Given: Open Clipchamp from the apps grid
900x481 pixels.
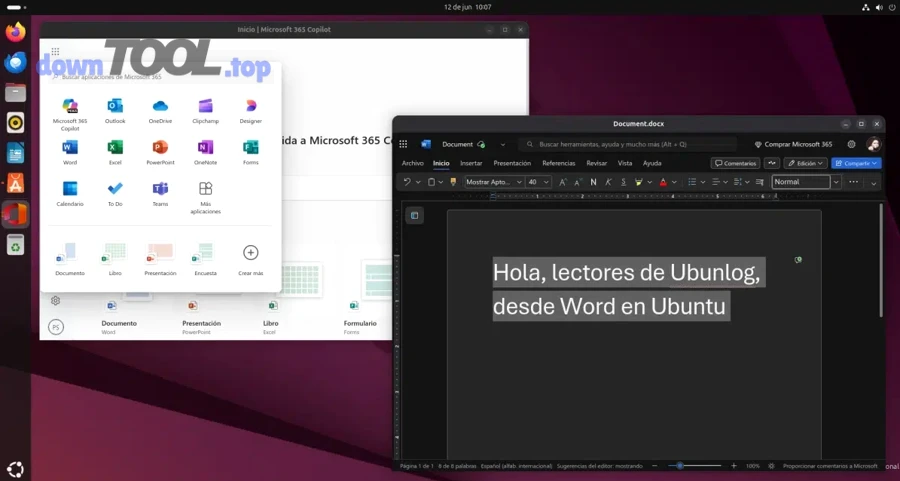Looking at the screenshot, I should coord(205,108).
